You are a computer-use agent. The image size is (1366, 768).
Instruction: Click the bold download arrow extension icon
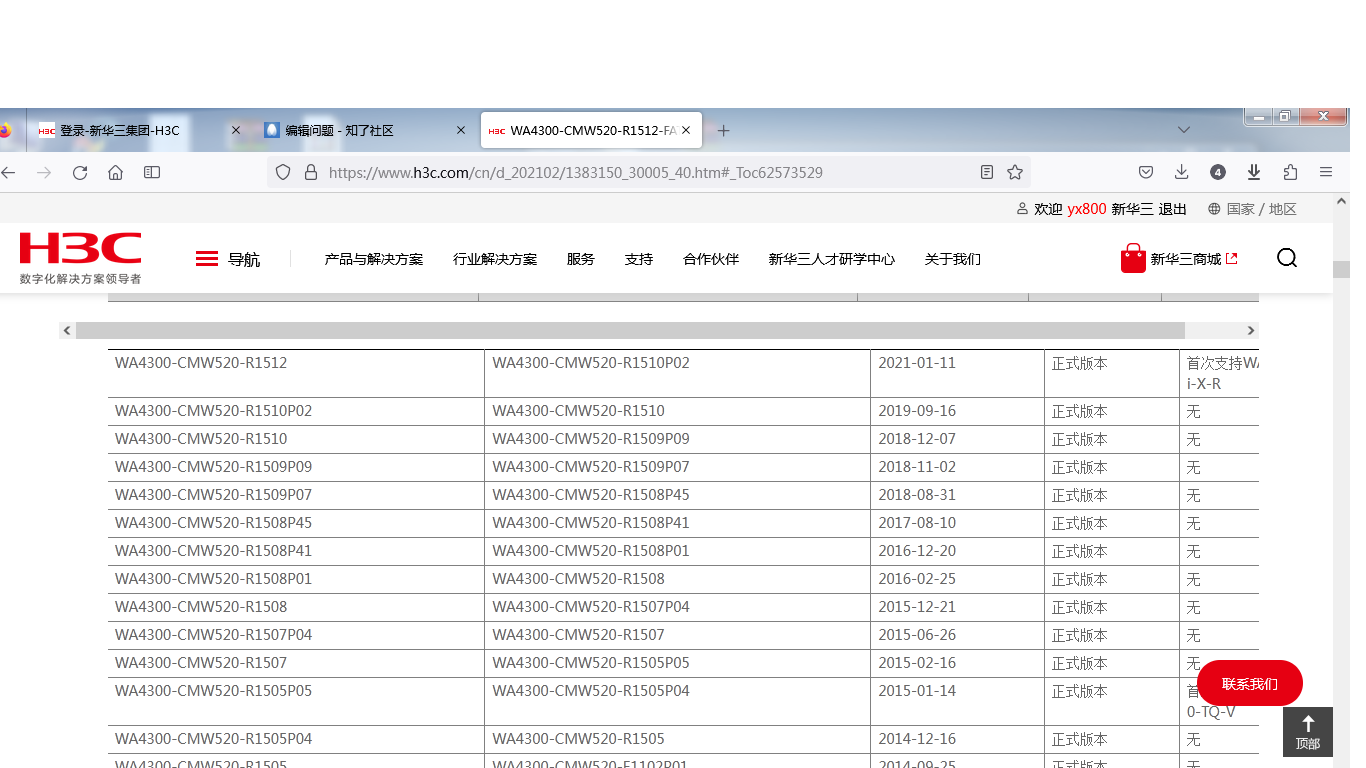point(1254,172)
